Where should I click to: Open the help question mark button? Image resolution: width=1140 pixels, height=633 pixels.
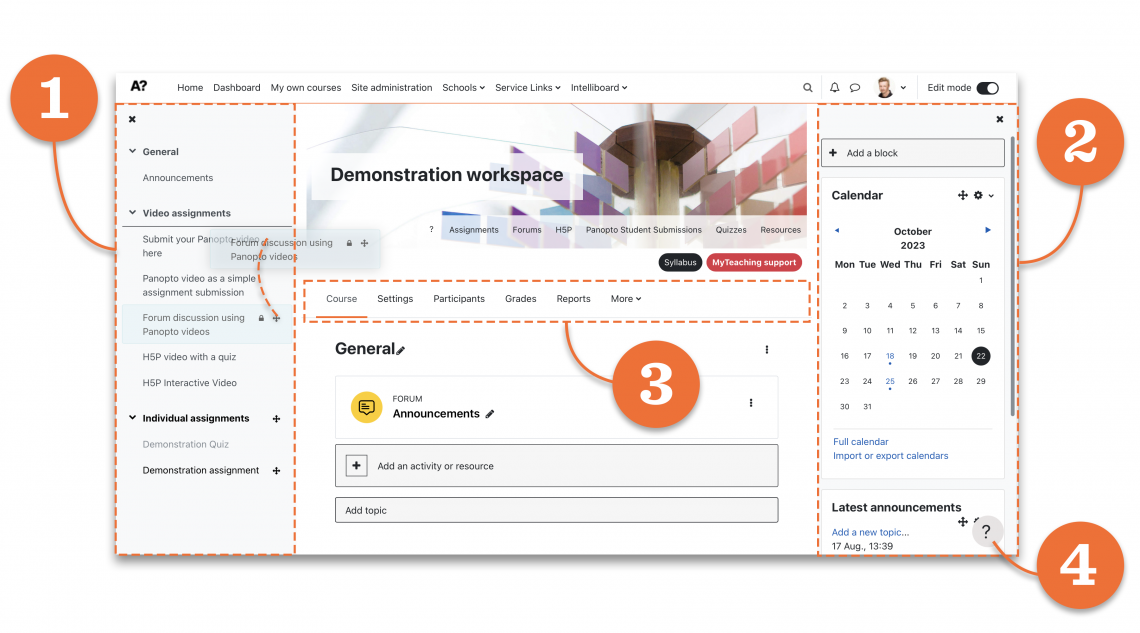(986, 532)
